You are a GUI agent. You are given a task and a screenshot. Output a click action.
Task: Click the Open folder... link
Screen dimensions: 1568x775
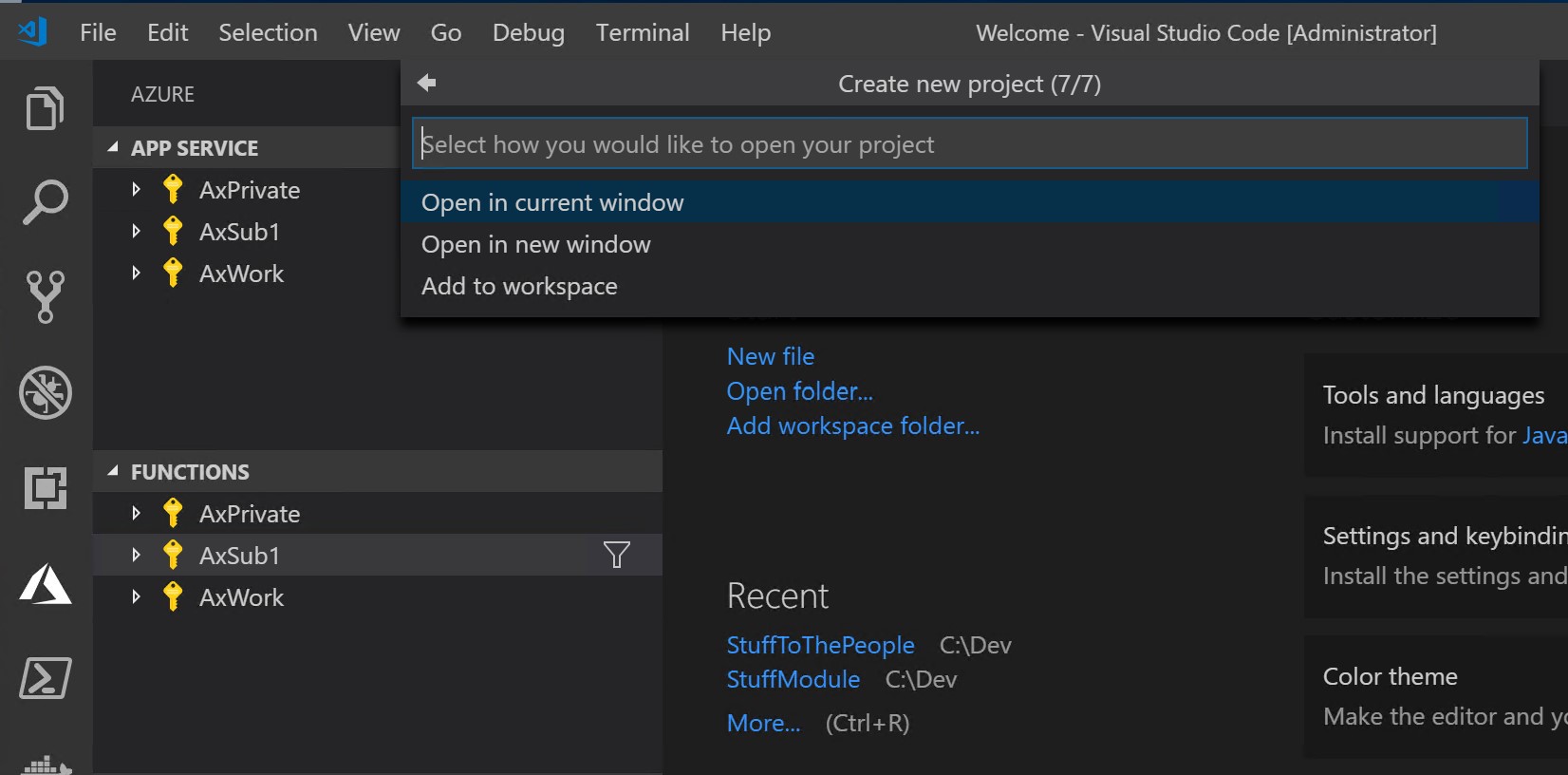[x=799, y=391]
